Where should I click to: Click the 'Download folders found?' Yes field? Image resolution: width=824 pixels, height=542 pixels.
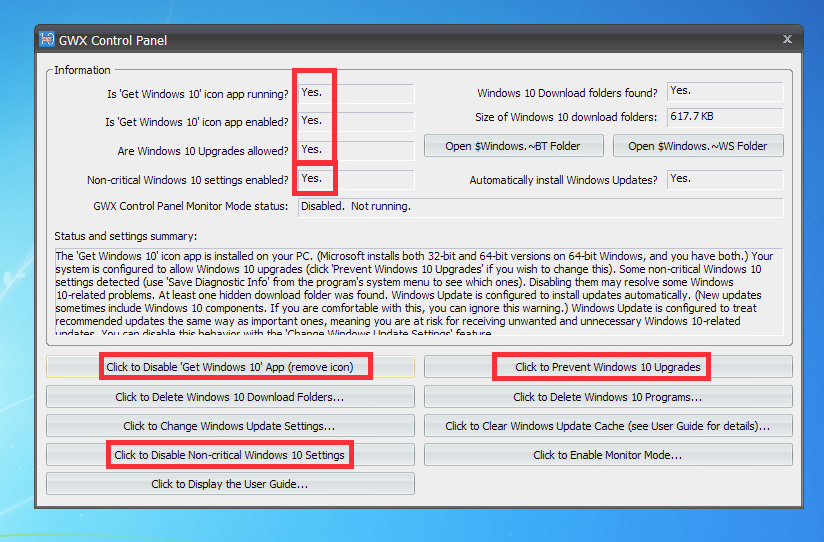(x=725, y=91)
